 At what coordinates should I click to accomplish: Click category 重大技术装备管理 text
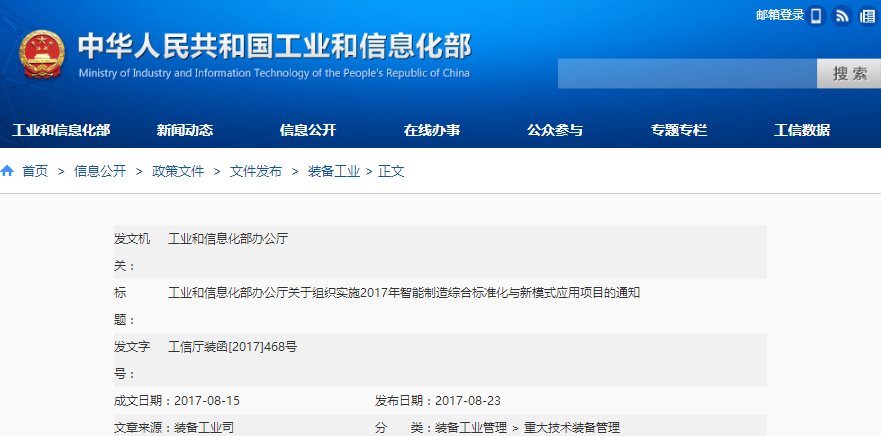pos(571,428)
